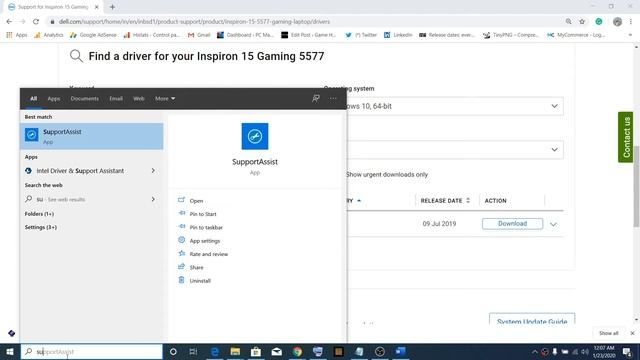Viewport: 640px width, 360px height.
Task: Expand arrow next to Intel Driver & Support Assistant
Action: [153, 171]
